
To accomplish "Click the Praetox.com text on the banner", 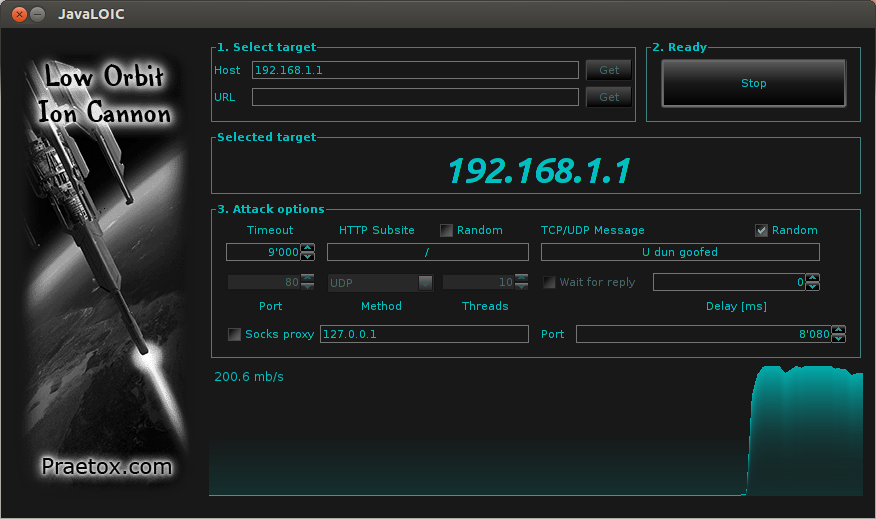I will tap(107, 466).
